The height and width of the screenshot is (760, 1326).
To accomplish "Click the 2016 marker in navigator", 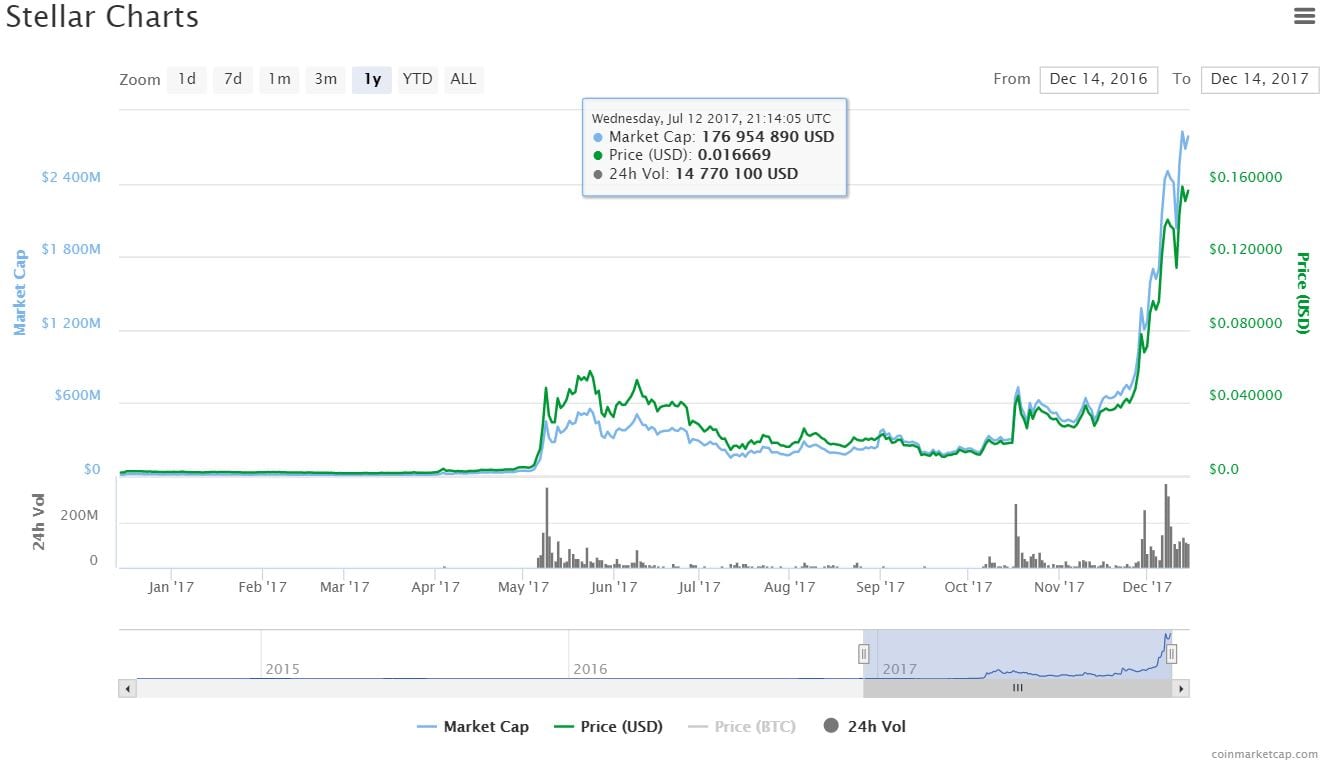I will [x=590, y=669].
